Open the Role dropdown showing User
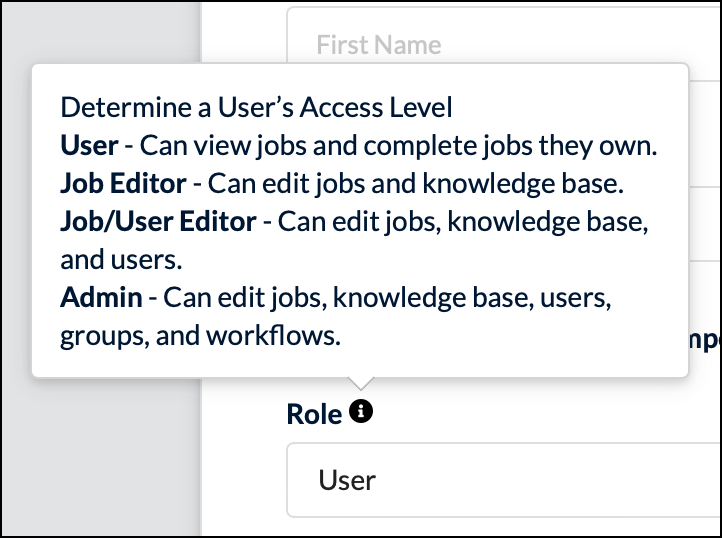The image size is (722, 538). [504, 480]
